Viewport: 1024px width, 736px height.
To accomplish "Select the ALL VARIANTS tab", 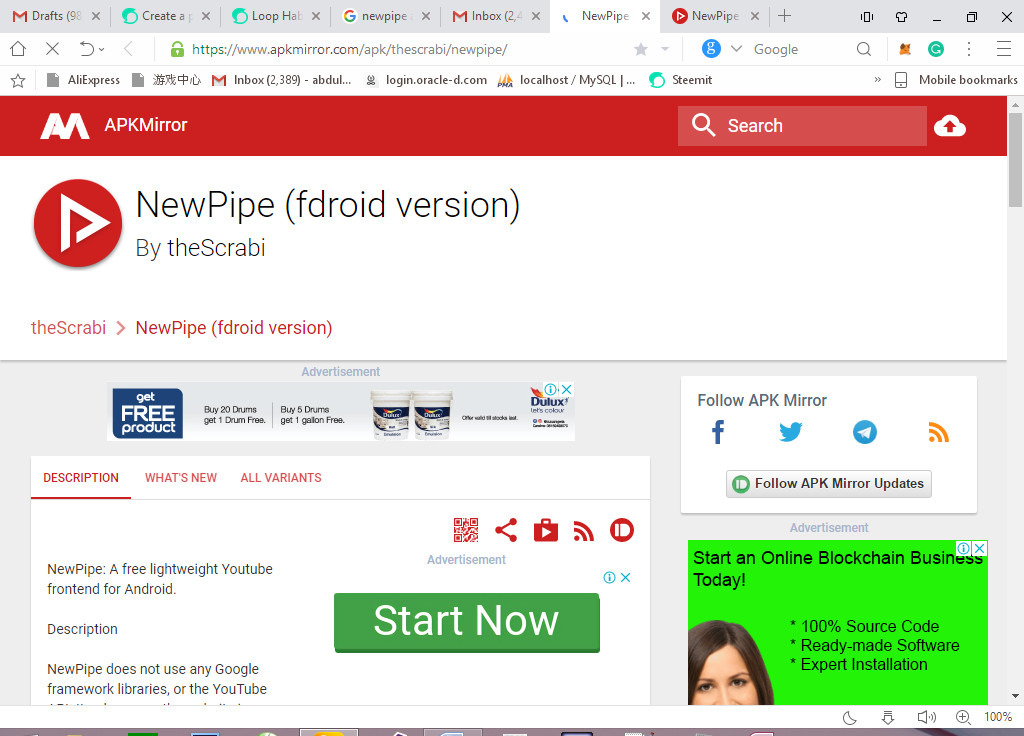I will (281, 478).
